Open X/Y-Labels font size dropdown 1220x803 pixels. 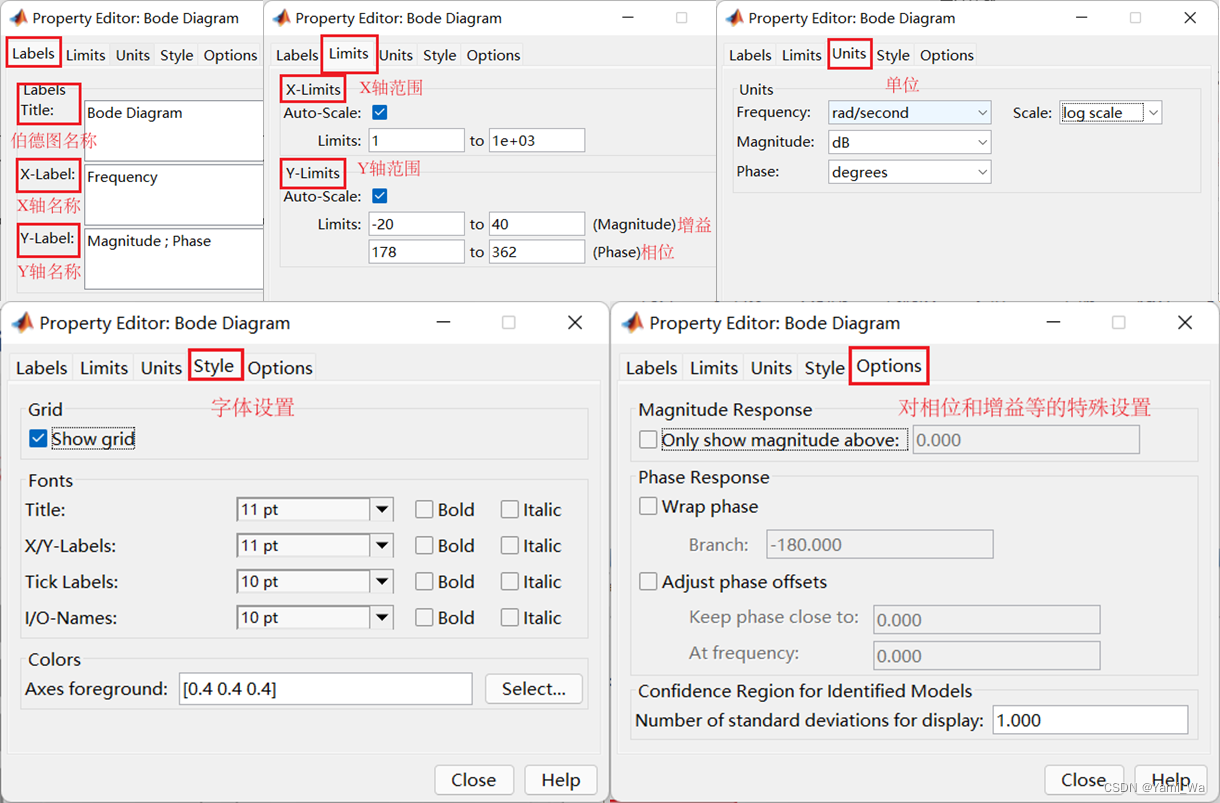pos(315,546)
